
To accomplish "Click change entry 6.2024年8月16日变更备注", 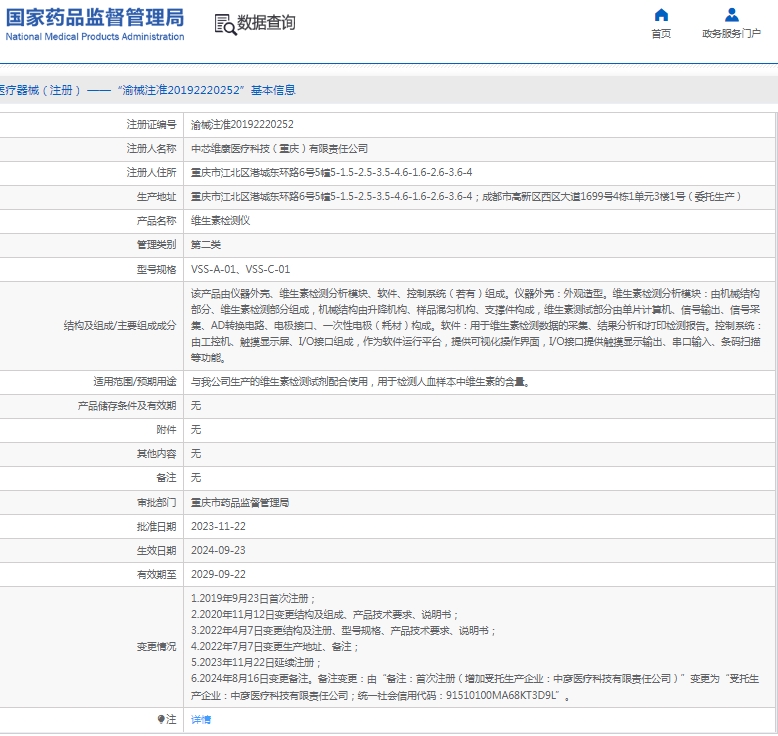I will point(476,687).
